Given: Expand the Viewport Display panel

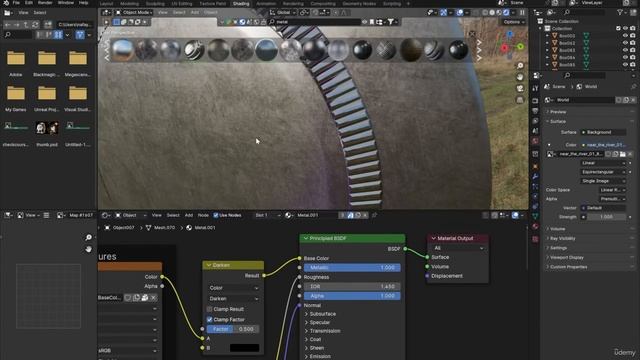Looking at the screenshot, I should (567, 258).
